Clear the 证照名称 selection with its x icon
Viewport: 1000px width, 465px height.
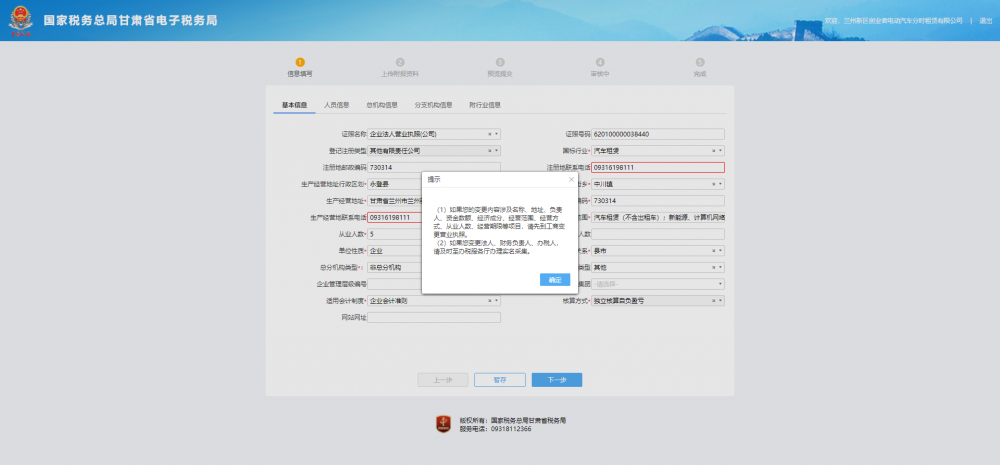[x=489, y=133]
